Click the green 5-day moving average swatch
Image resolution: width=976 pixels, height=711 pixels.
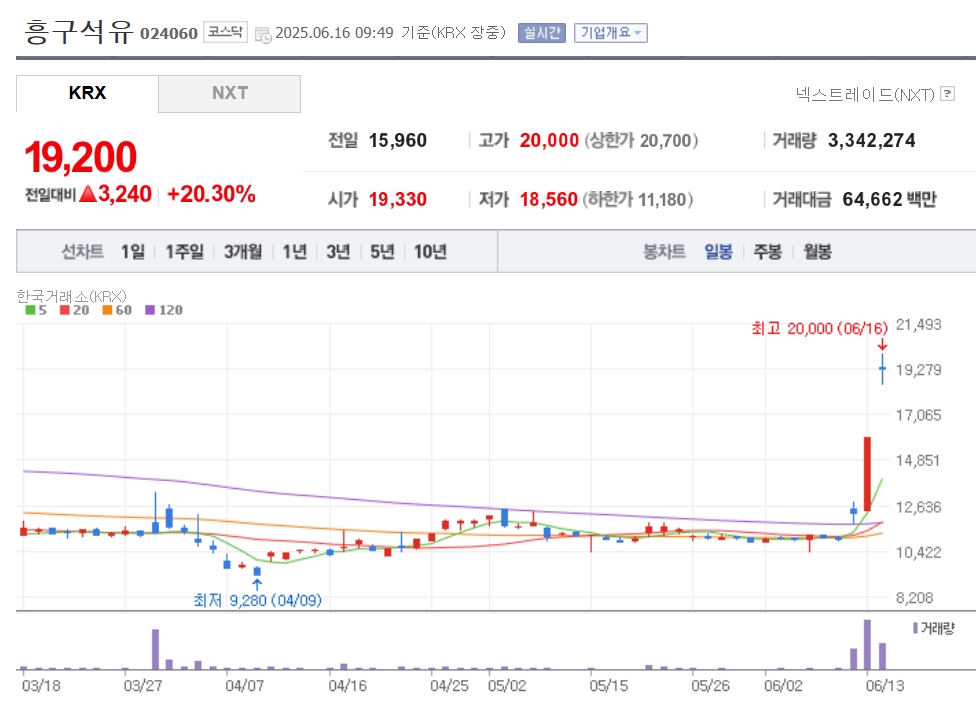(x=30, y=310)
